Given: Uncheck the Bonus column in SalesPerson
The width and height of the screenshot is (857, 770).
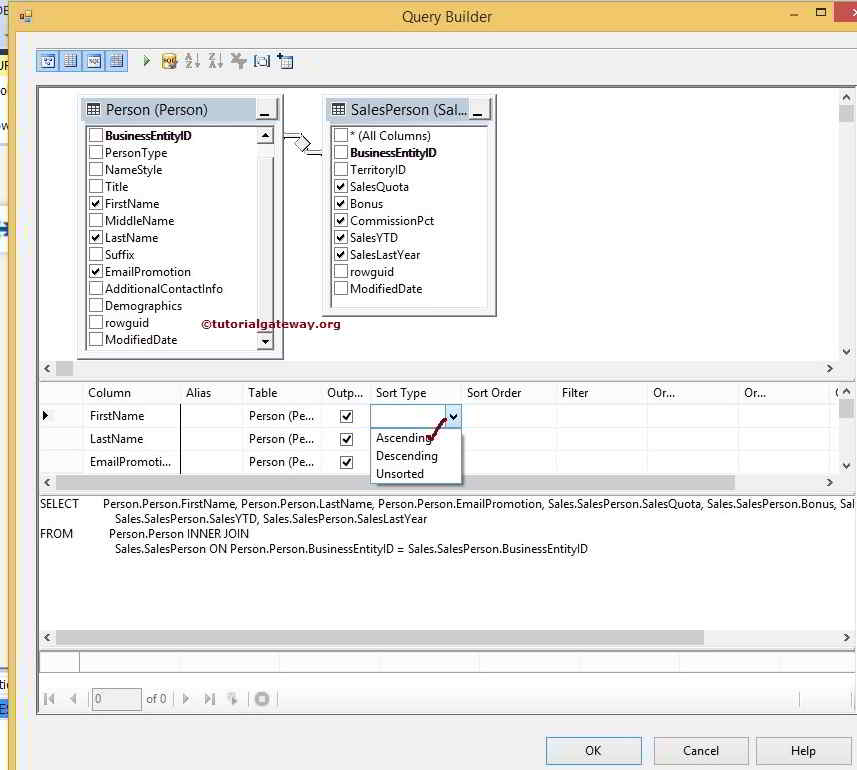Looking at the screenshot, I should point(340,203).
